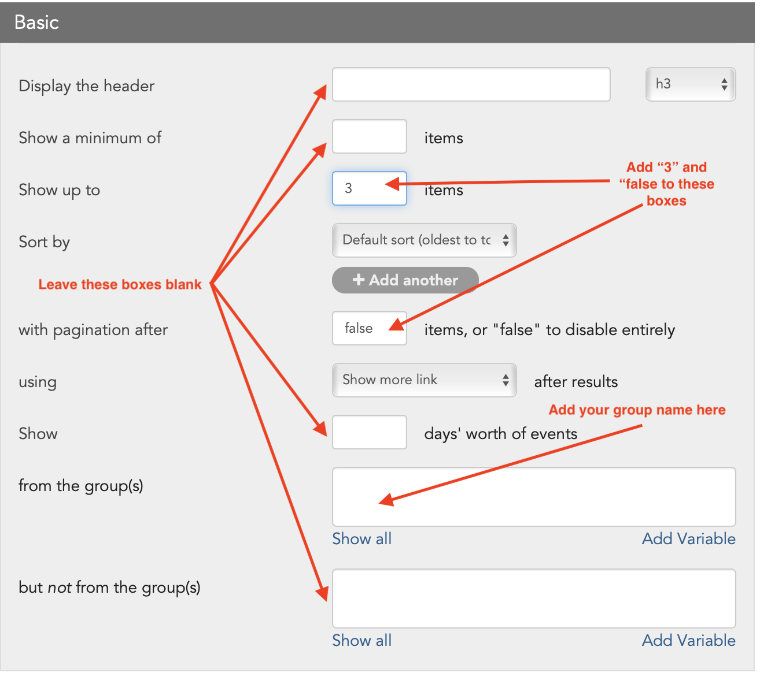Focus the from the group(s) text area
760x684 pixels.
533,497
